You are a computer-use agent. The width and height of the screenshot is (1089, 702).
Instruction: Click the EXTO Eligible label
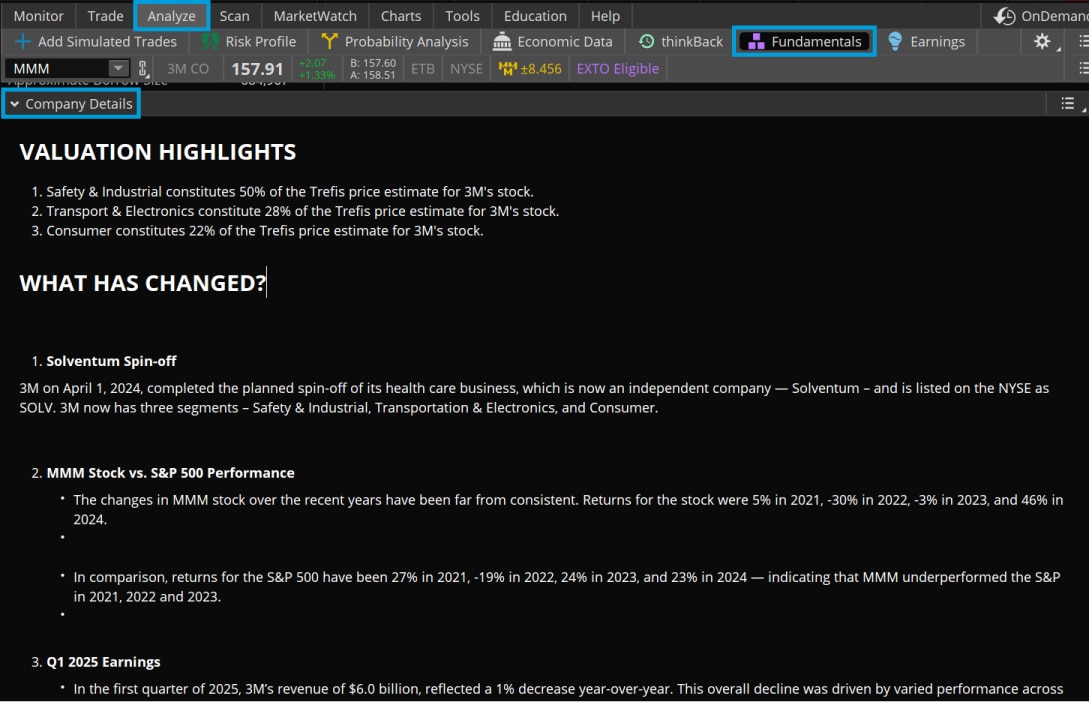(x=617, y=69)
